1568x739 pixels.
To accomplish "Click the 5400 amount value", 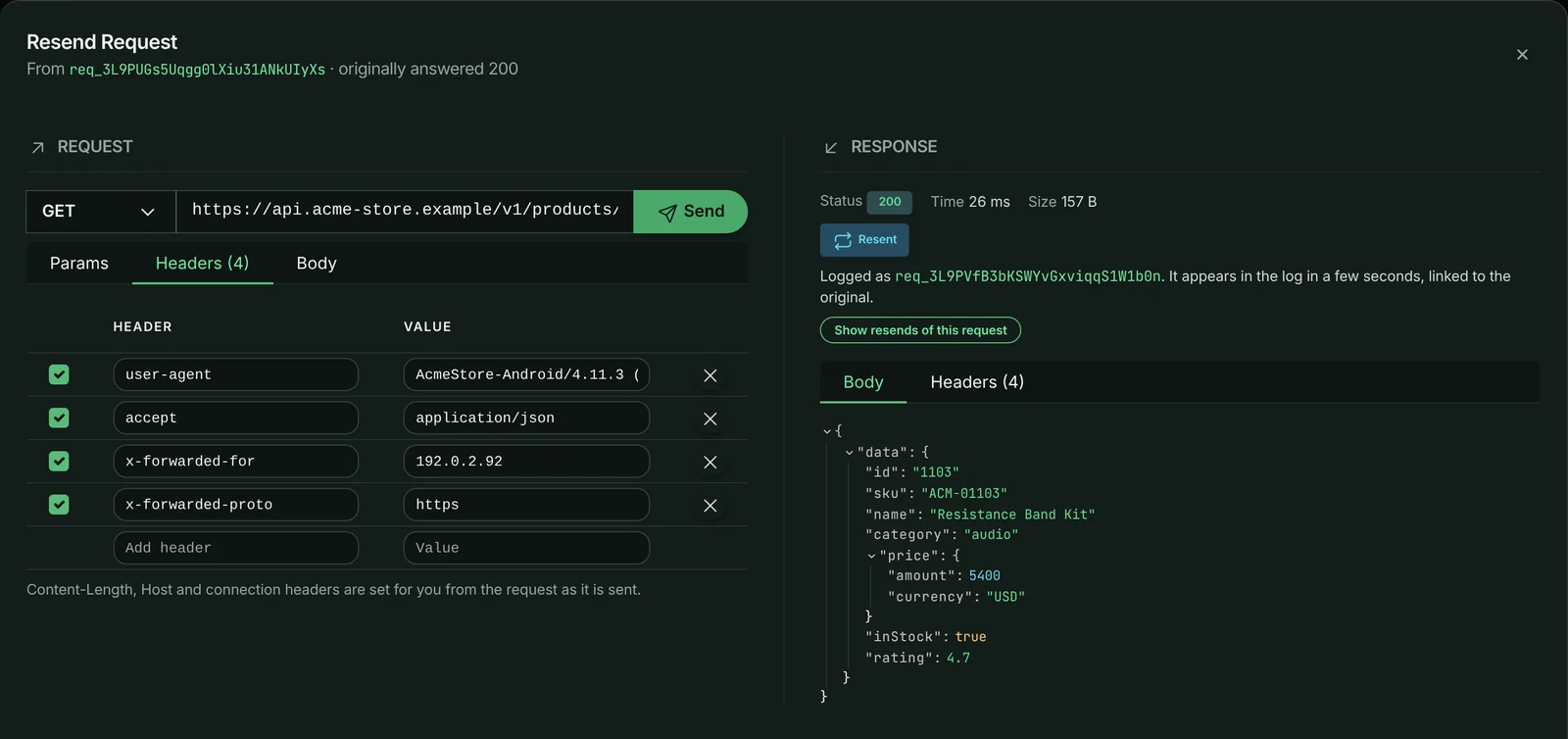I will click(x=985, y=576).
